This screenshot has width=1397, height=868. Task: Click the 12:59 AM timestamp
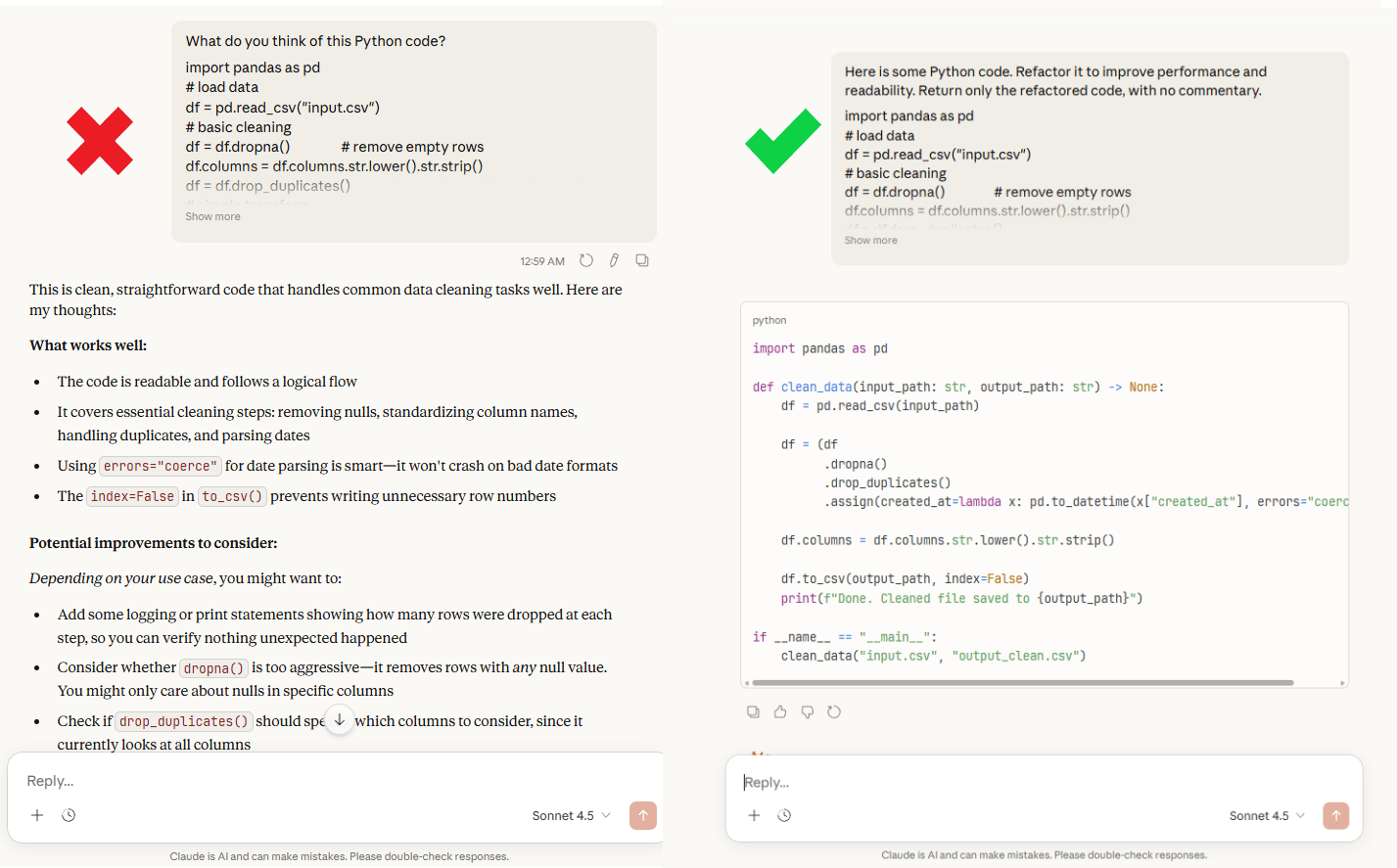coord(542,261)
